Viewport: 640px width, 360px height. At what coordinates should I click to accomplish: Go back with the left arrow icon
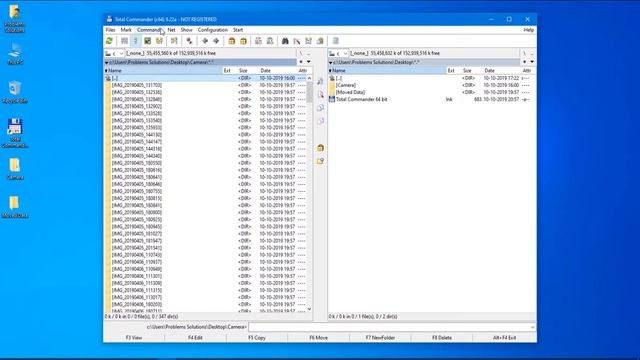[205, 41]
